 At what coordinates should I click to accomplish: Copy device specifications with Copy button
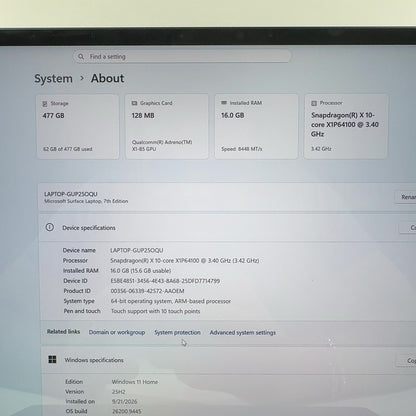pyautogui.click(x=408, y=228)
